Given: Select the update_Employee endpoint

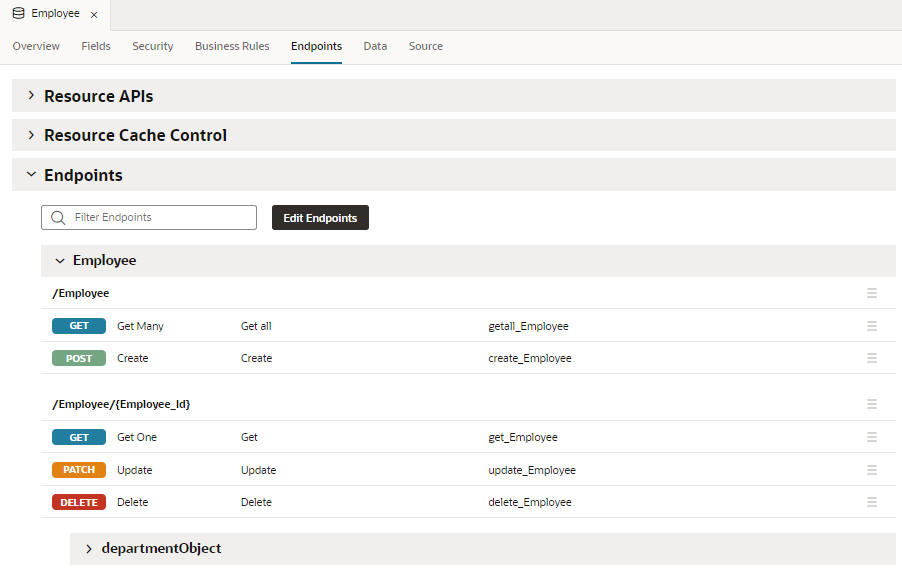Looking at the screenshot, I should (x=532, y=470).
